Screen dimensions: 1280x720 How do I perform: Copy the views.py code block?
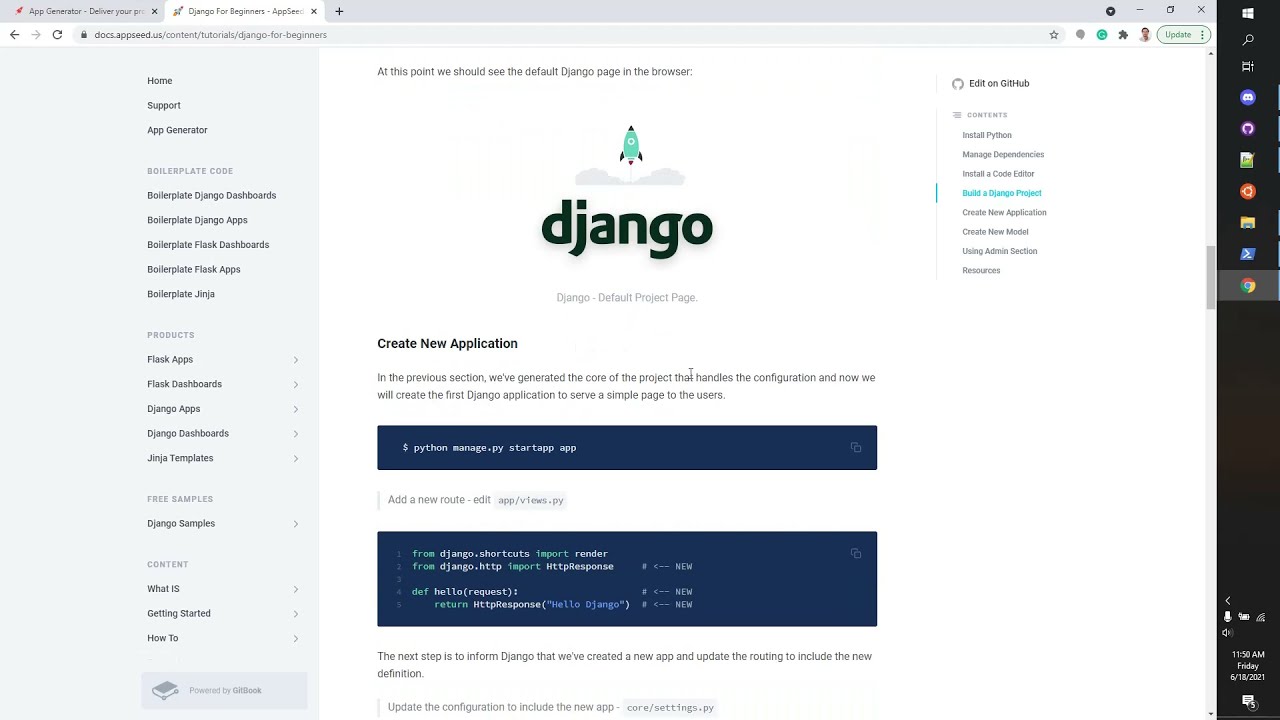[856, 553]
